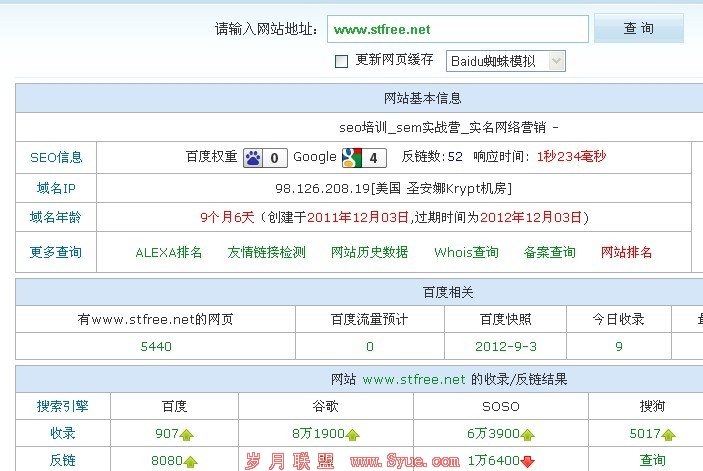Click green arrow next to 8080 backlinks

pyautogui.click(x=191, y=461)
